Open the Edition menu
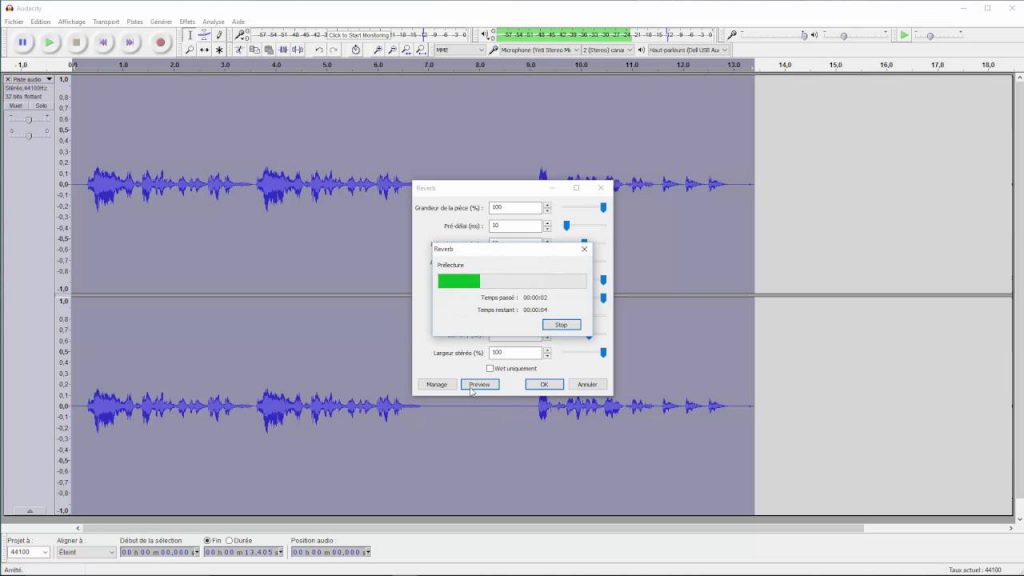 (x=40, y=22)
